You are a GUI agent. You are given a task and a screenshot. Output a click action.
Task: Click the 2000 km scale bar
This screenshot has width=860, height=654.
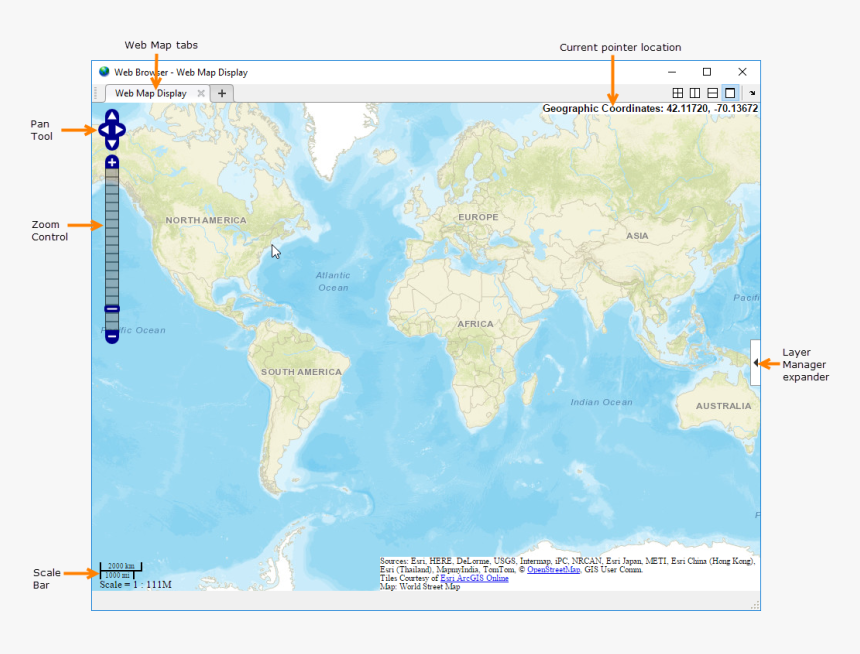point(121,566)
